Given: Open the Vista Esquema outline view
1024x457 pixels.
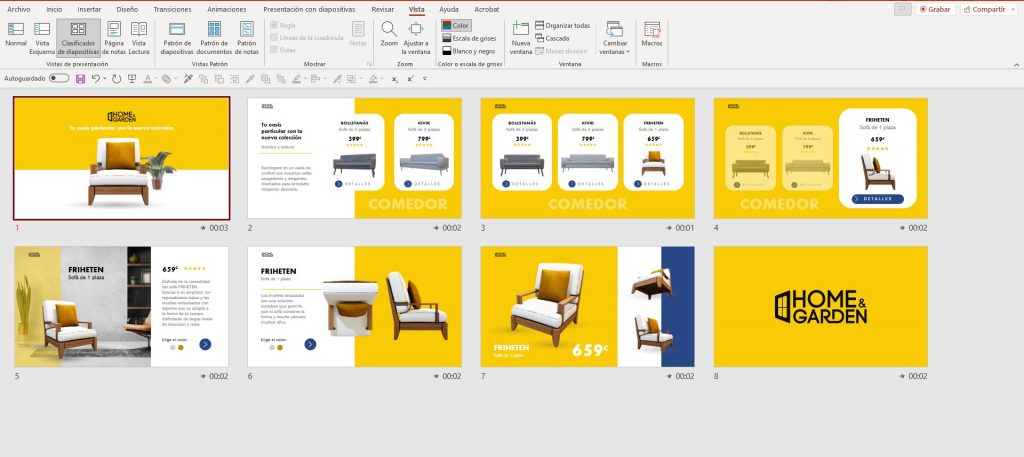Looking at the screenshot, I should (x=43, y=34).
